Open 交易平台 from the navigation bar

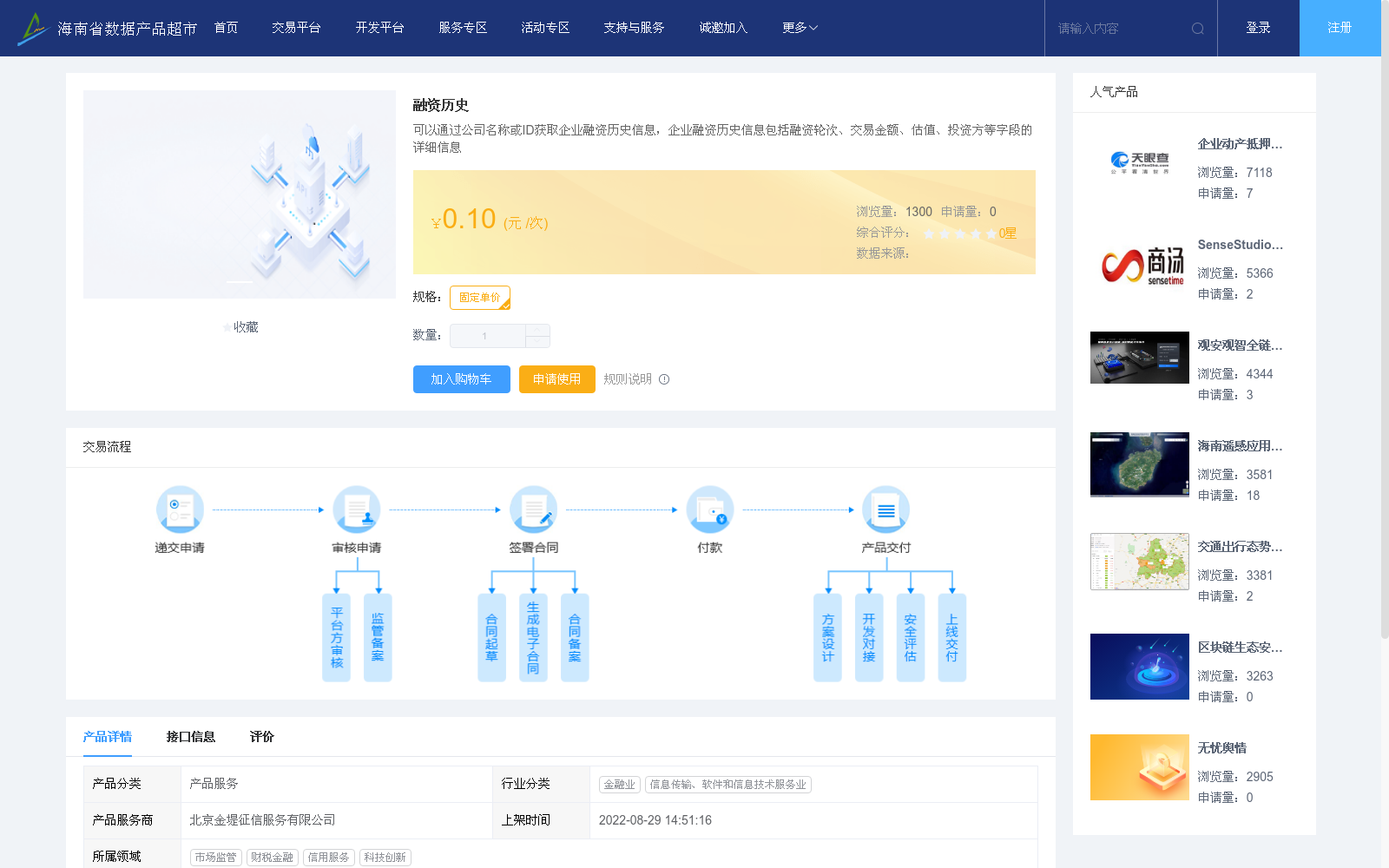point(296,28)
